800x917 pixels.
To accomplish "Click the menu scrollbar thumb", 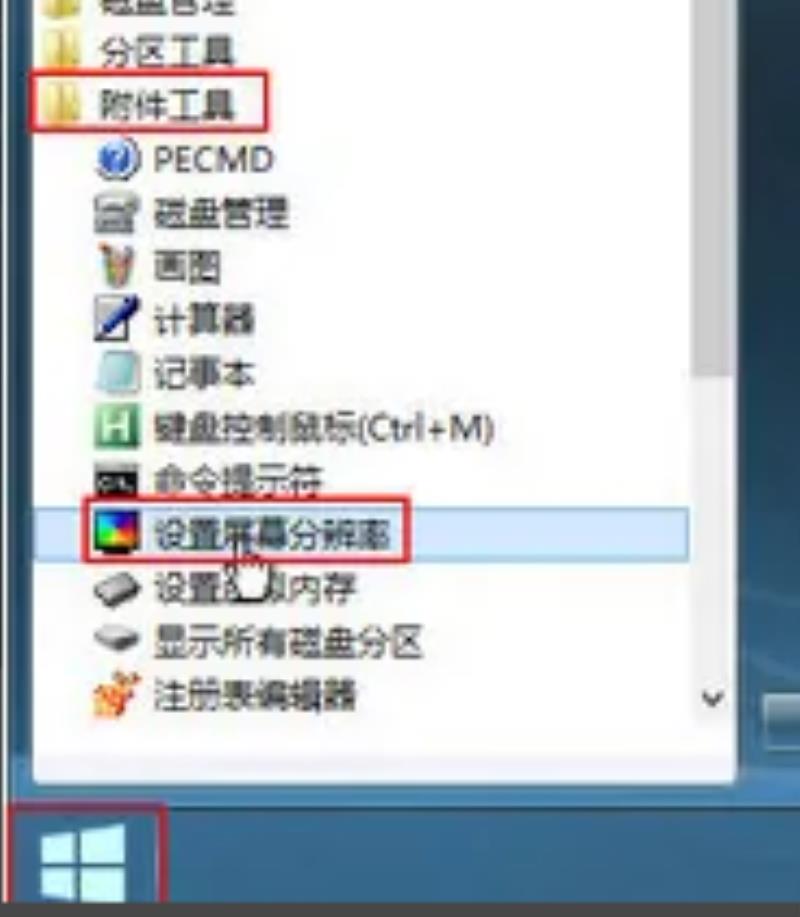I will point(712,187).
